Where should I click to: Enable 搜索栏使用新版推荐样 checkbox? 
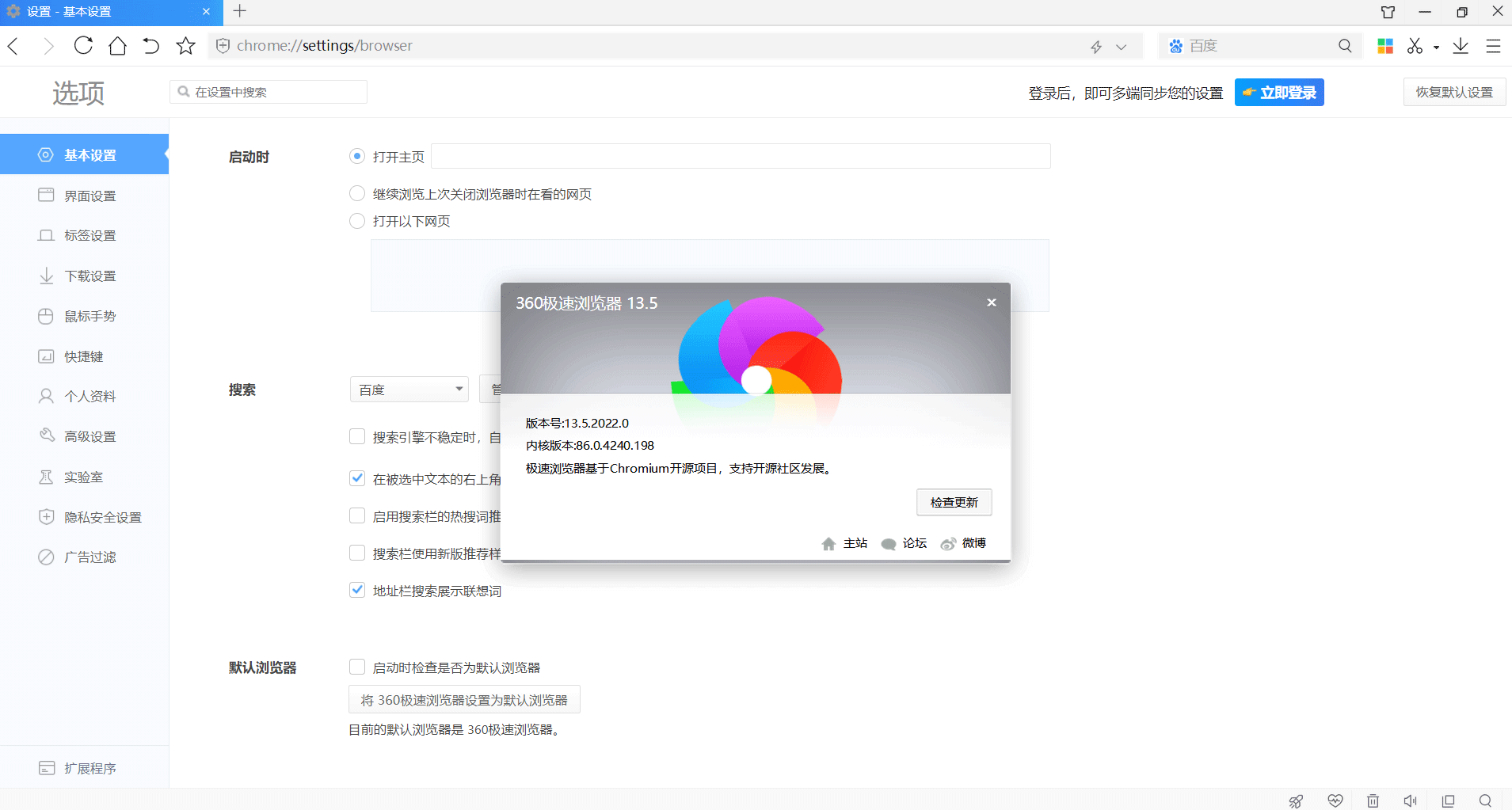[x=357, y=553]
